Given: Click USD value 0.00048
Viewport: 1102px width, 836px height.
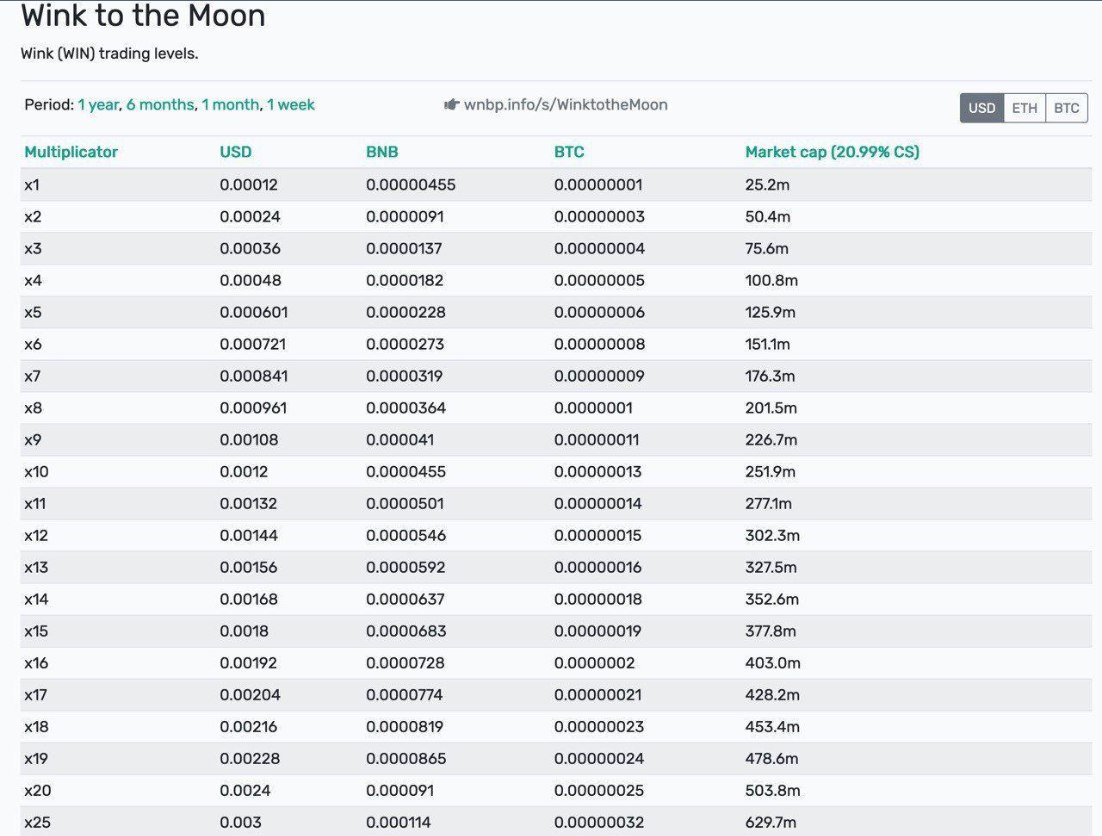Looking at the screenshot, I should 250,280.
